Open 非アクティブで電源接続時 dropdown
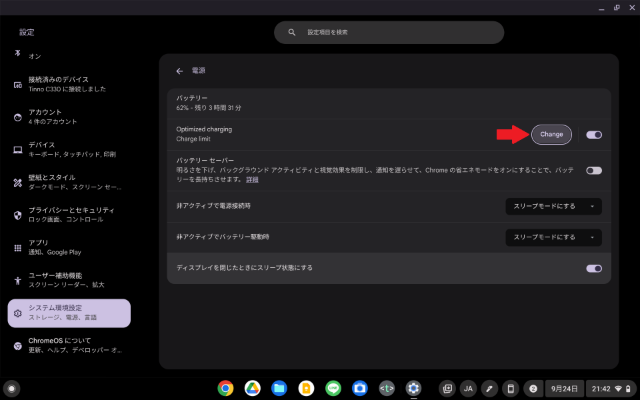The image size is (640, 400). point(553,205)
